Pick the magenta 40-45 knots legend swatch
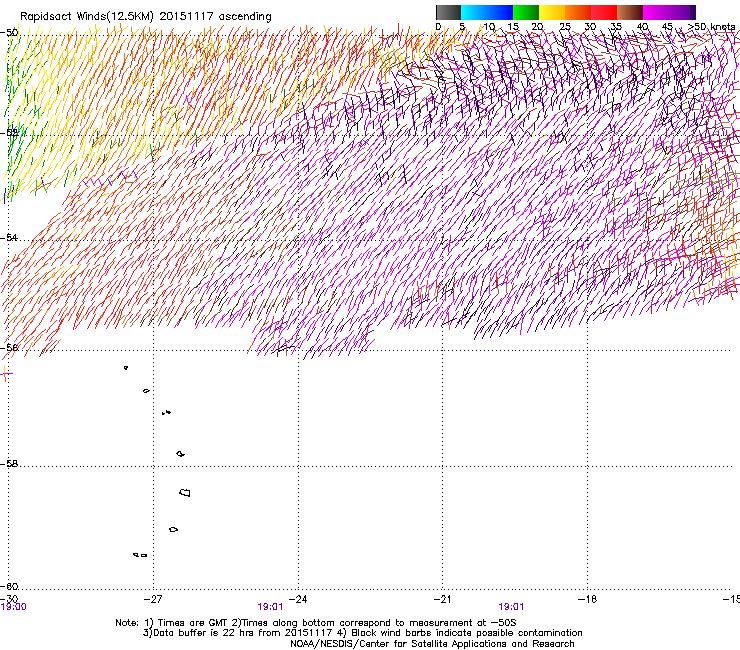Viewport: 740px width, 650px height. coord(656,12)
